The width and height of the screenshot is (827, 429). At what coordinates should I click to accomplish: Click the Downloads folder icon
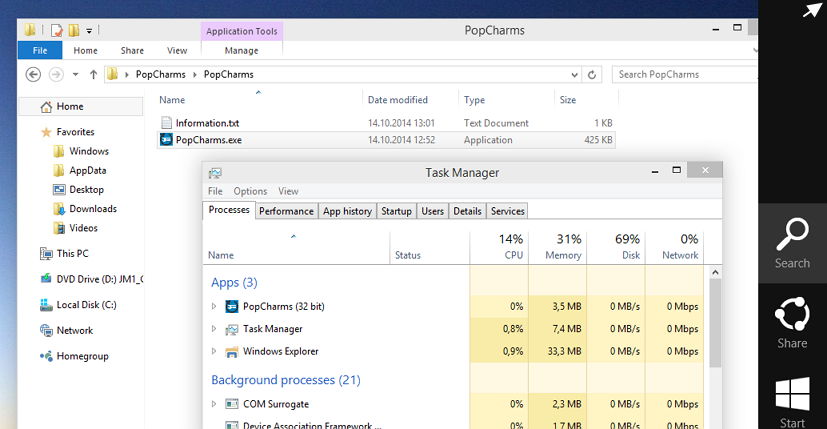[x=59, y=209]
